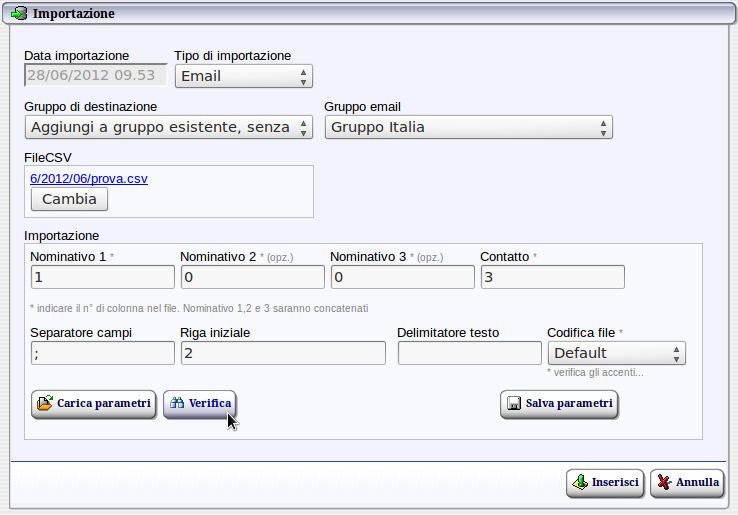
Task: Expand the Gruppo di destinazione dropdown
Action: coord(168,127)
